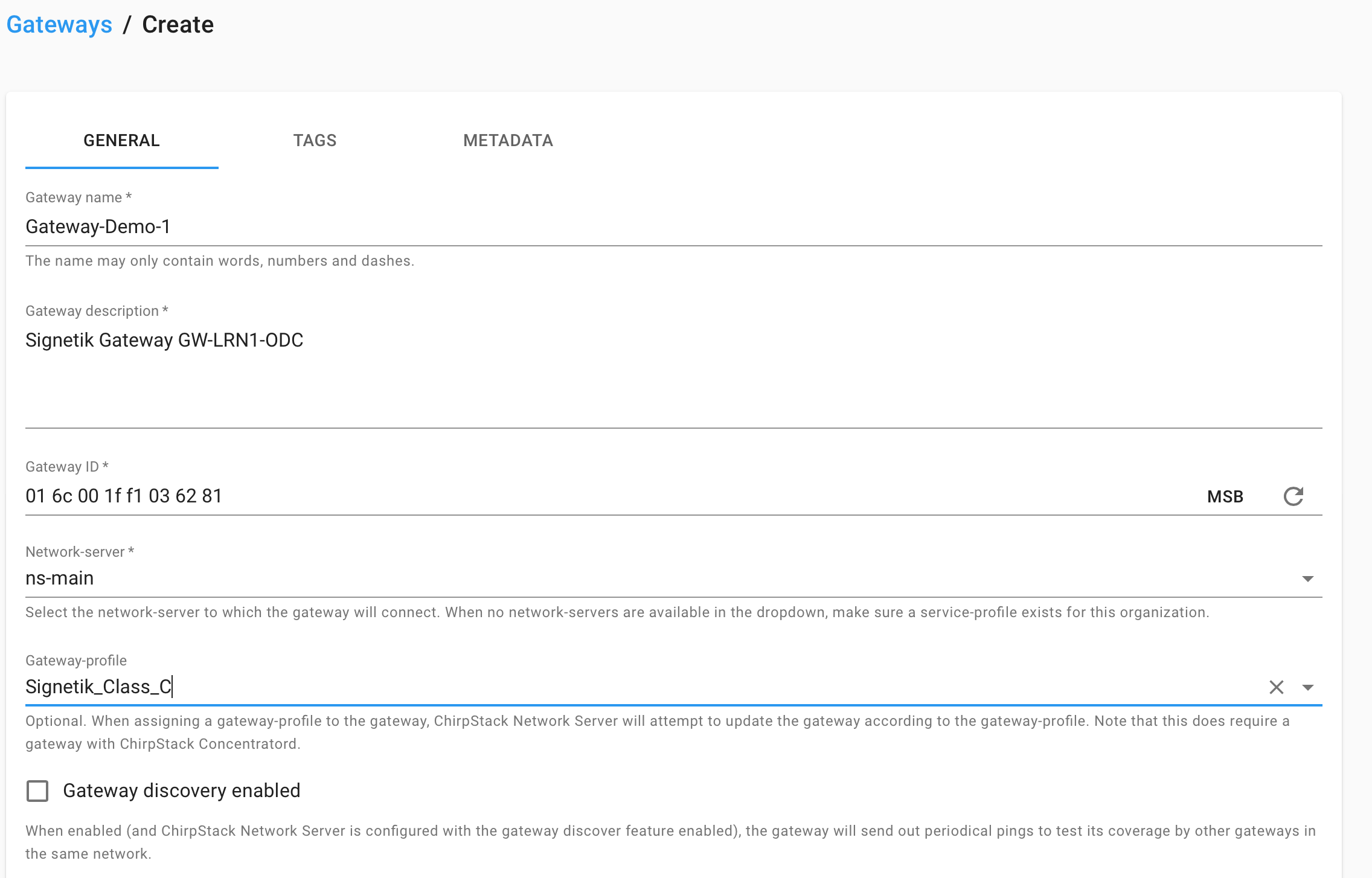The height and width of the screenshot is (878, 1372).
Task: Click the Gateway discovery enabled label
Action: coord(181,790)
